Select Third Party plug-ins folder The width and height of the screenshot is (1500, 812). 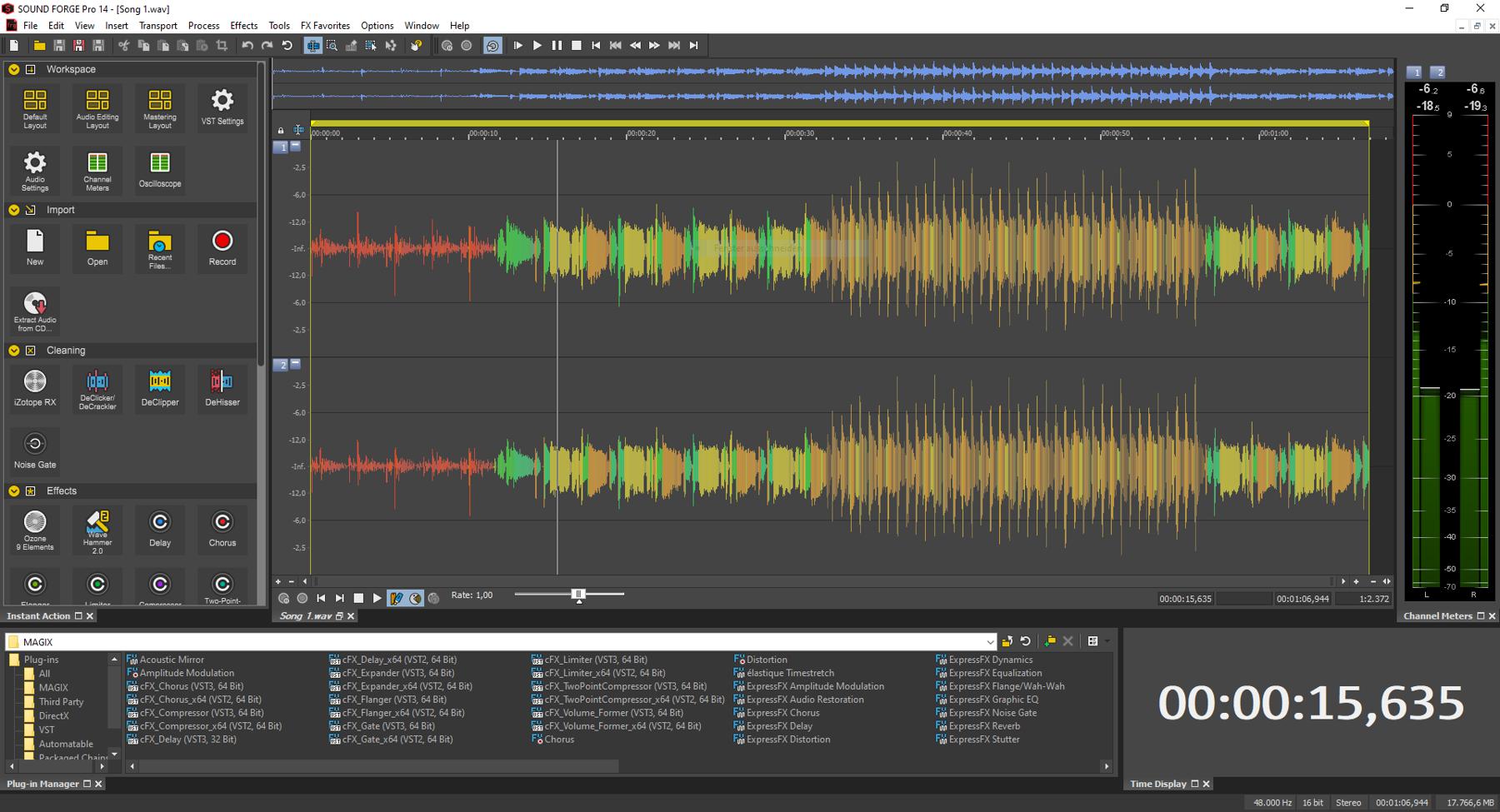coord(61,702)
